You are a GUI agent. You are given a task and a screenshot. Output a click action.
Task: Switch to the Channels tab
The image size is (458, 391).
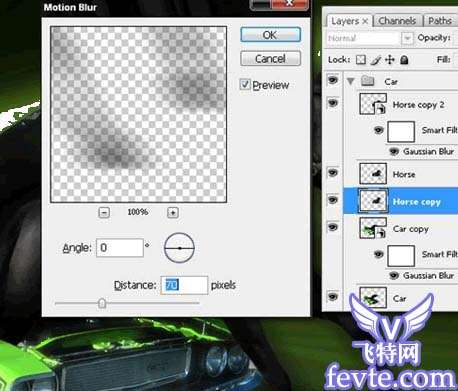click(397, 21)
